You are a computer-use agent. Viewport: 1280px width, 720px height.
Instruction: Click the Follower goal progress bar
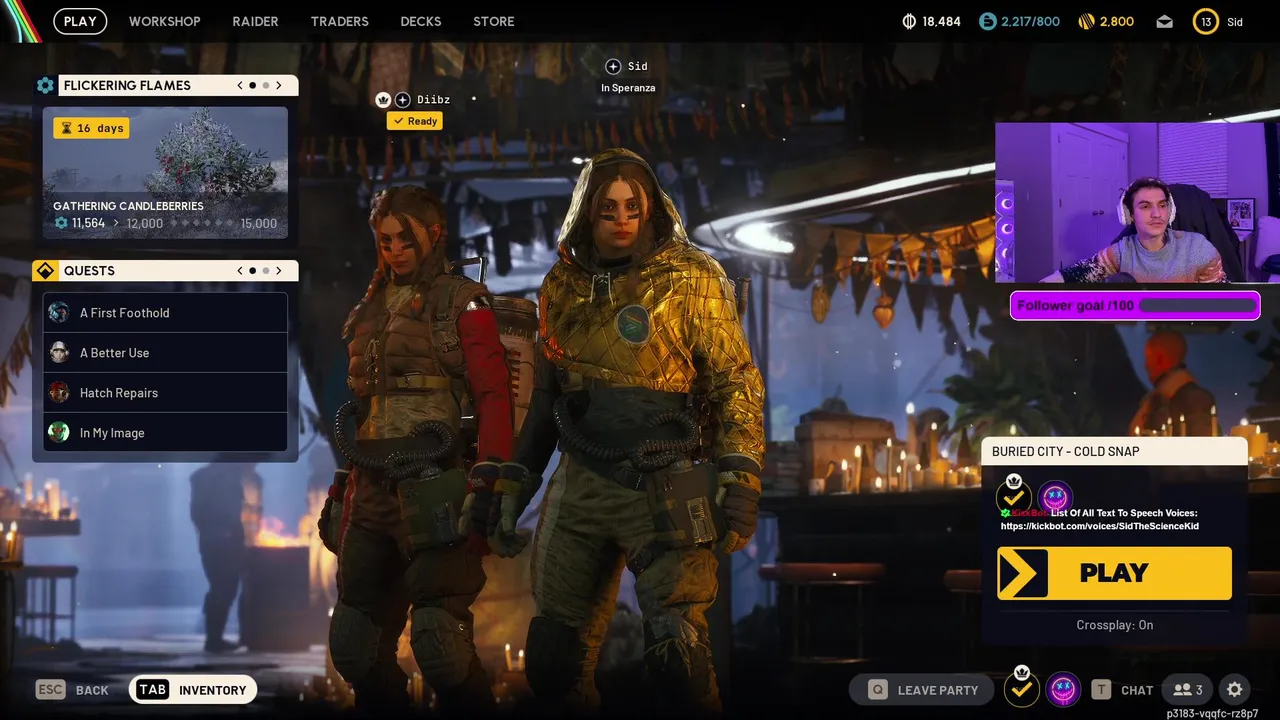pos(1135,305)
